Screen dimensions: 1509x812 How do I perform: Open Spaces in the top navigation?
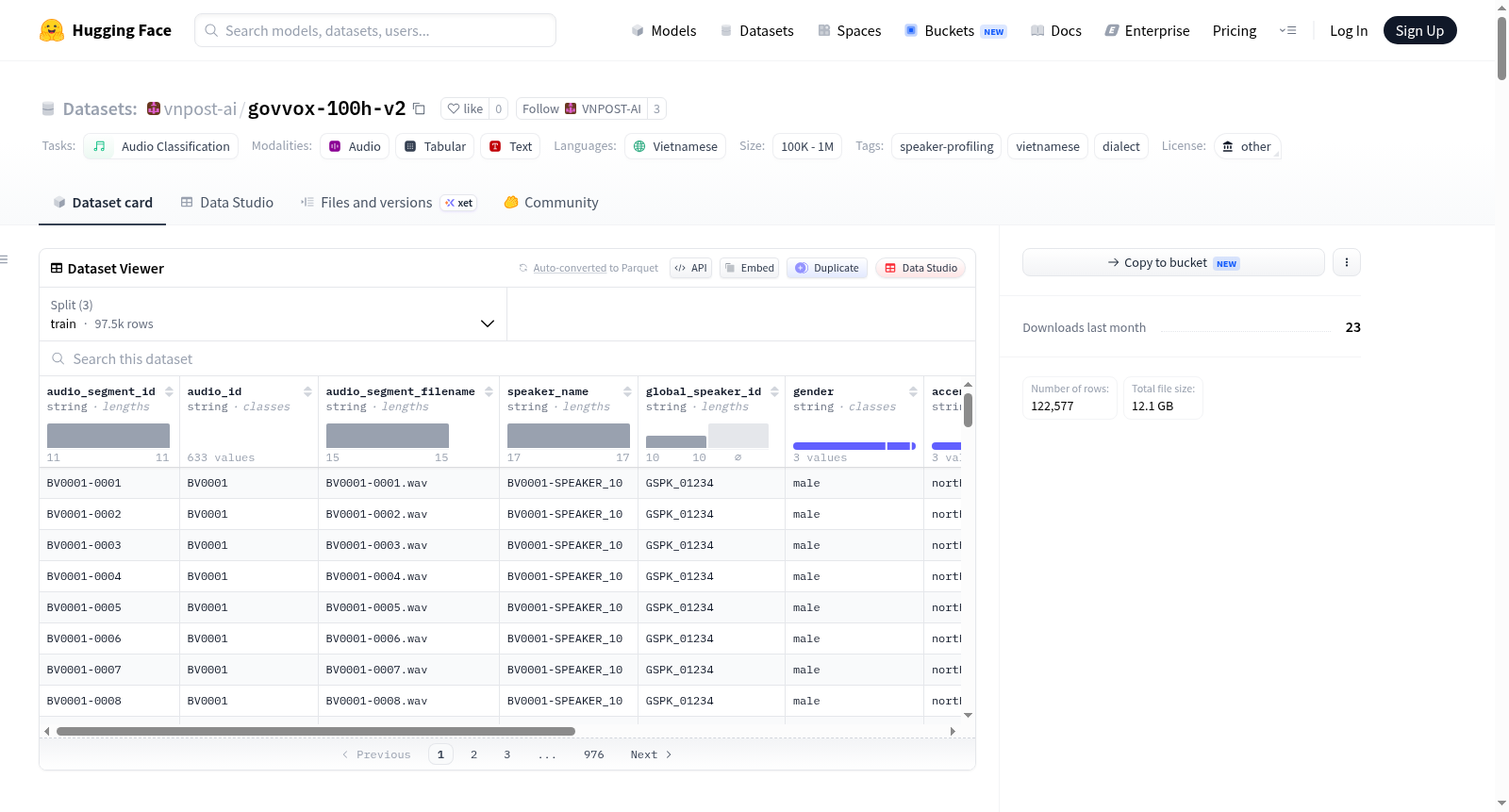tap(849, 30)
